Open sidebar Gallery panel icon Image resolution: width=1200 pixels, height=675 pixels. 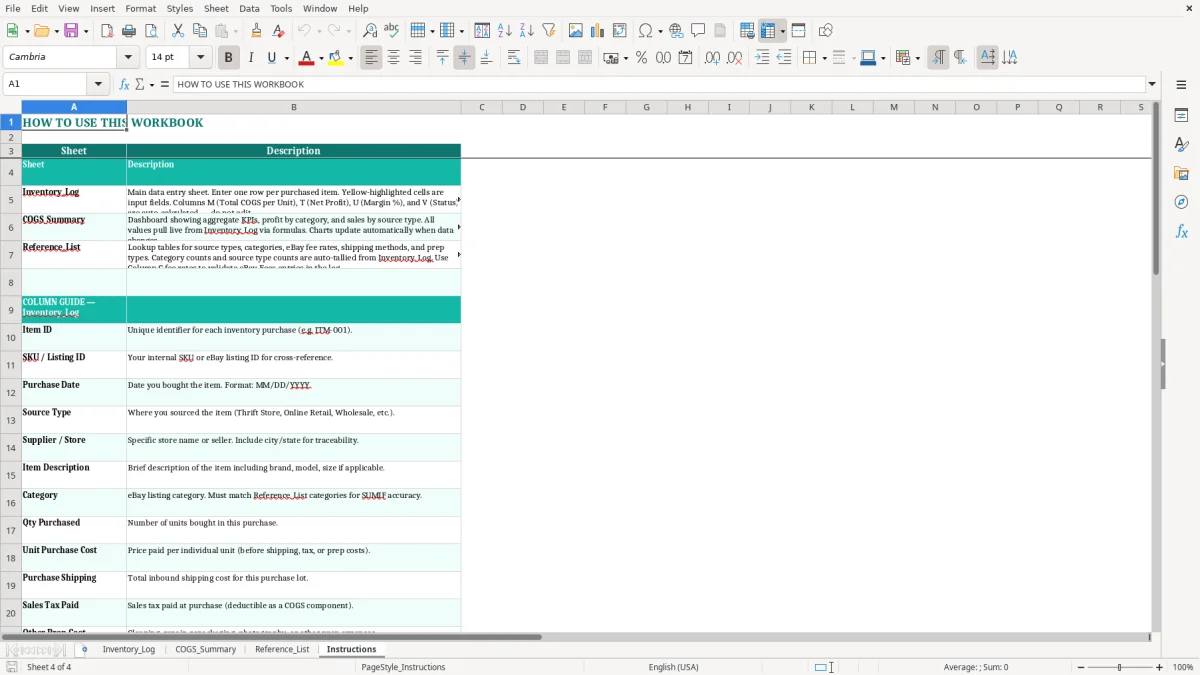tap(1181, 174)
